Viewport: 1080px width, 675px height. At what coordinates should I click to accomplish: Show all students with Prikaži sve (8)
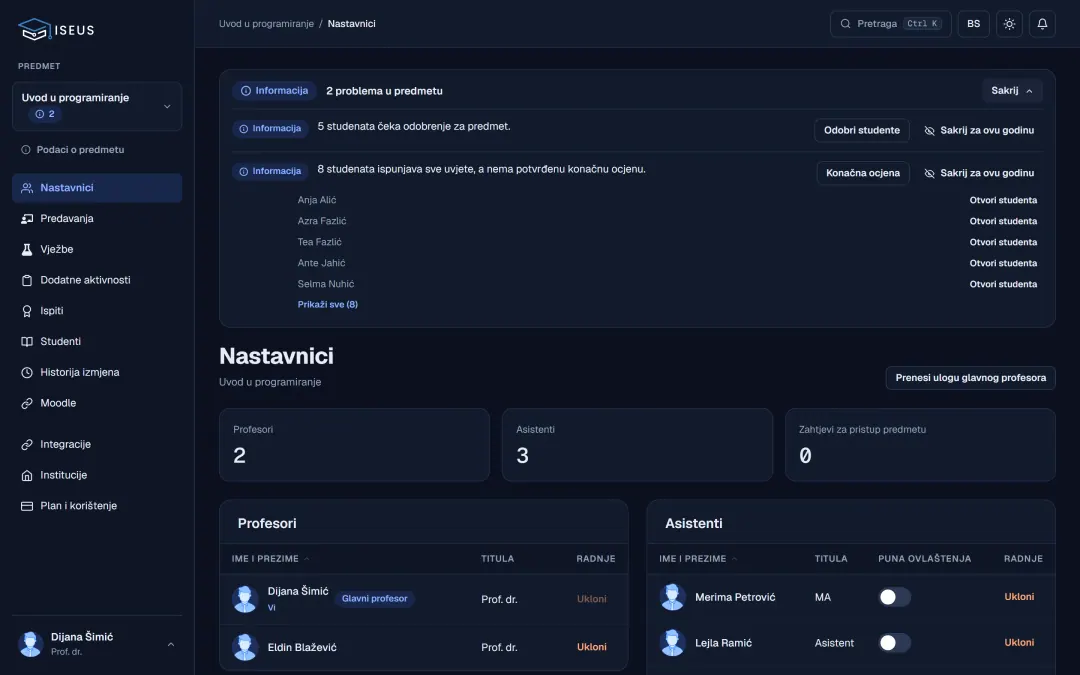328,304
